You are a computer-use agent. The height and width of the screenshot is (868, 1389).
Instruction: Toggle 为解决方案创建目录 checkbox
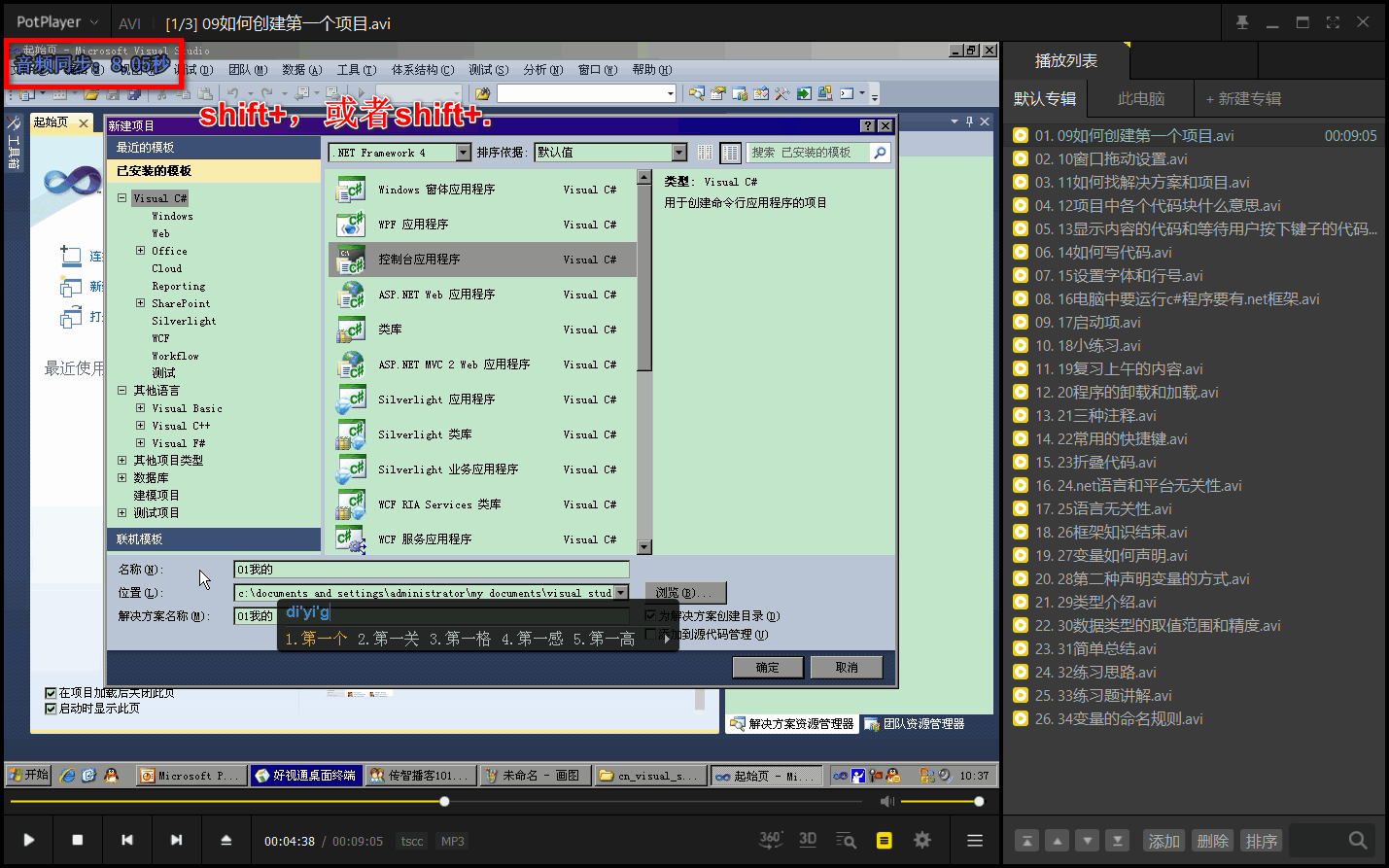651,615
